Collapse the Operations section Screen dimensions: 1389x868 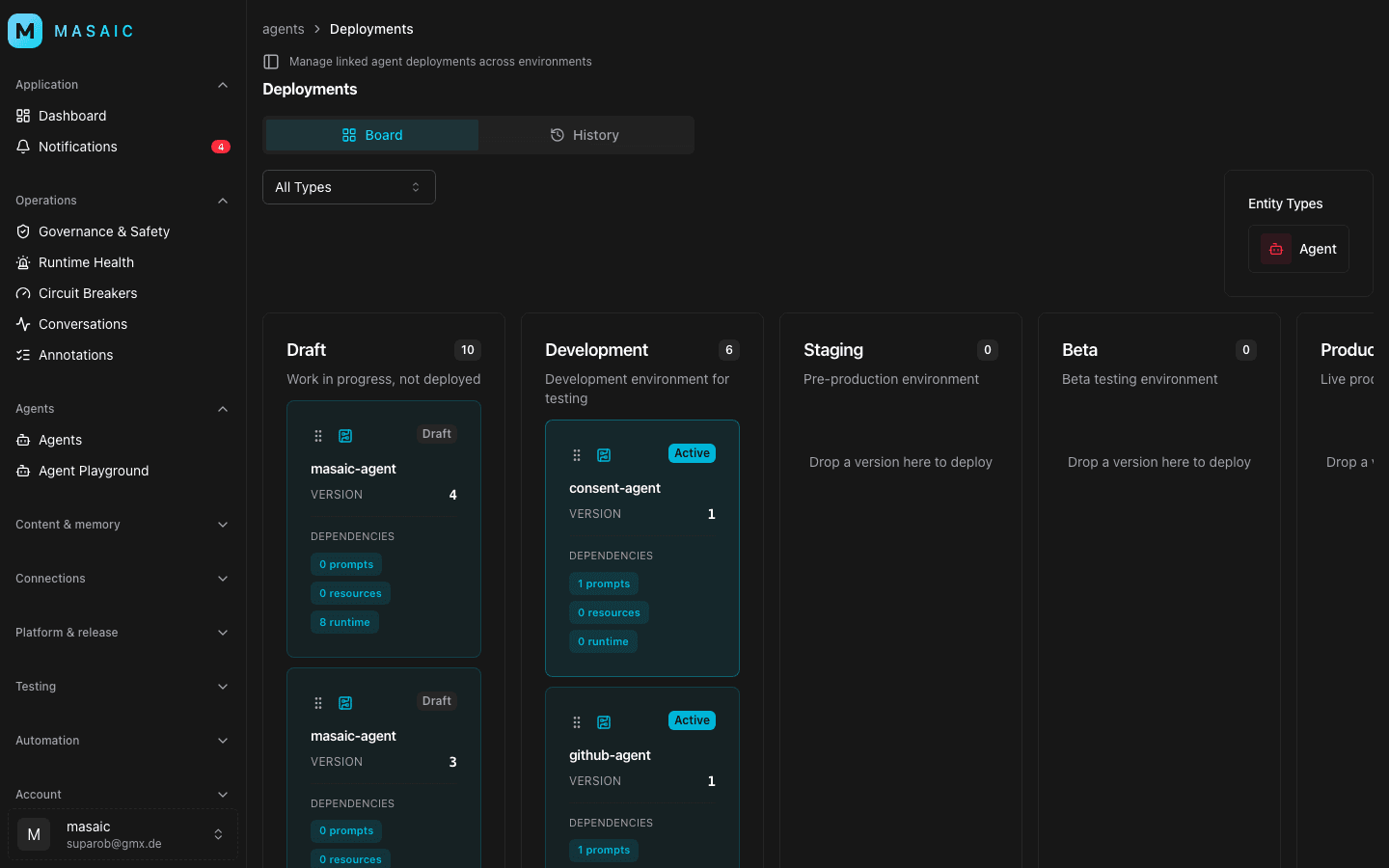point(223,201)
